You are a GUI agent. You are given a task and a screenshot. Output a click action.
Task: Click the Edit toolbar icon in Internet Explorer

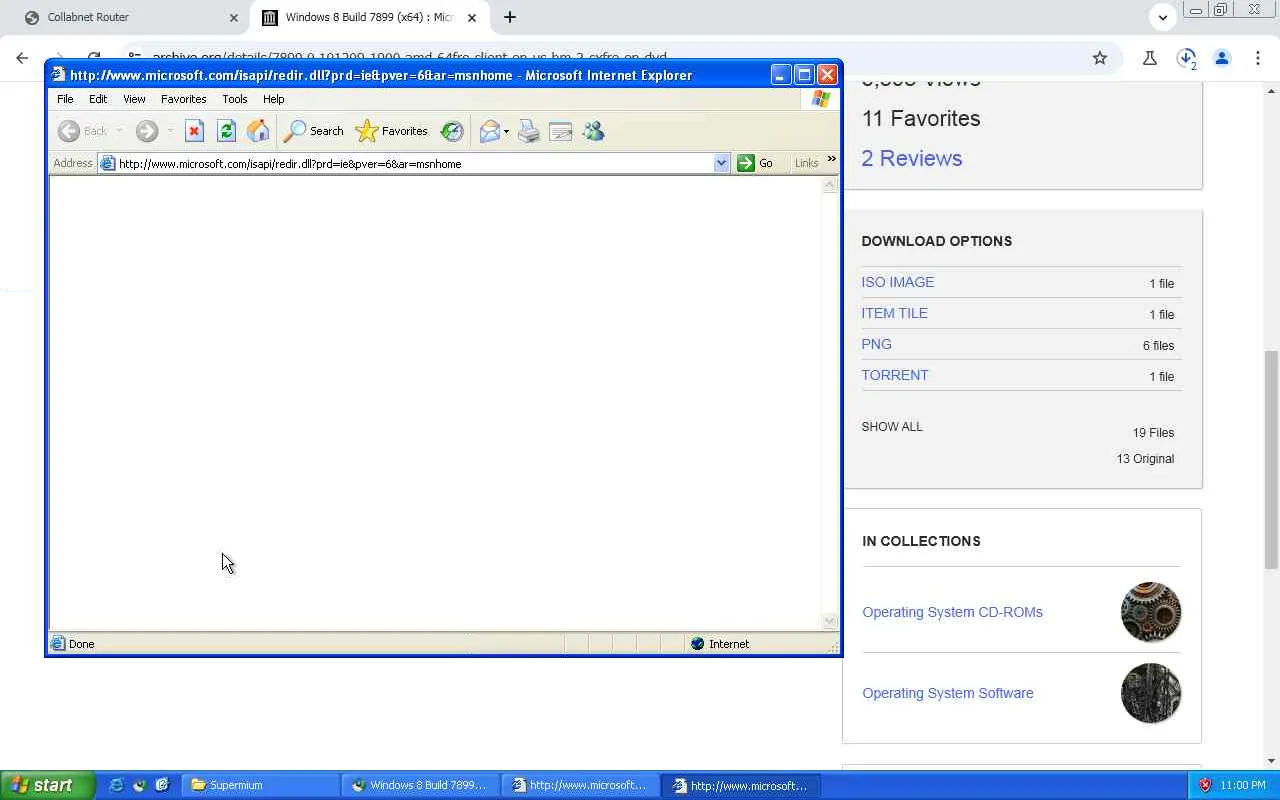(x=561, y=131)
